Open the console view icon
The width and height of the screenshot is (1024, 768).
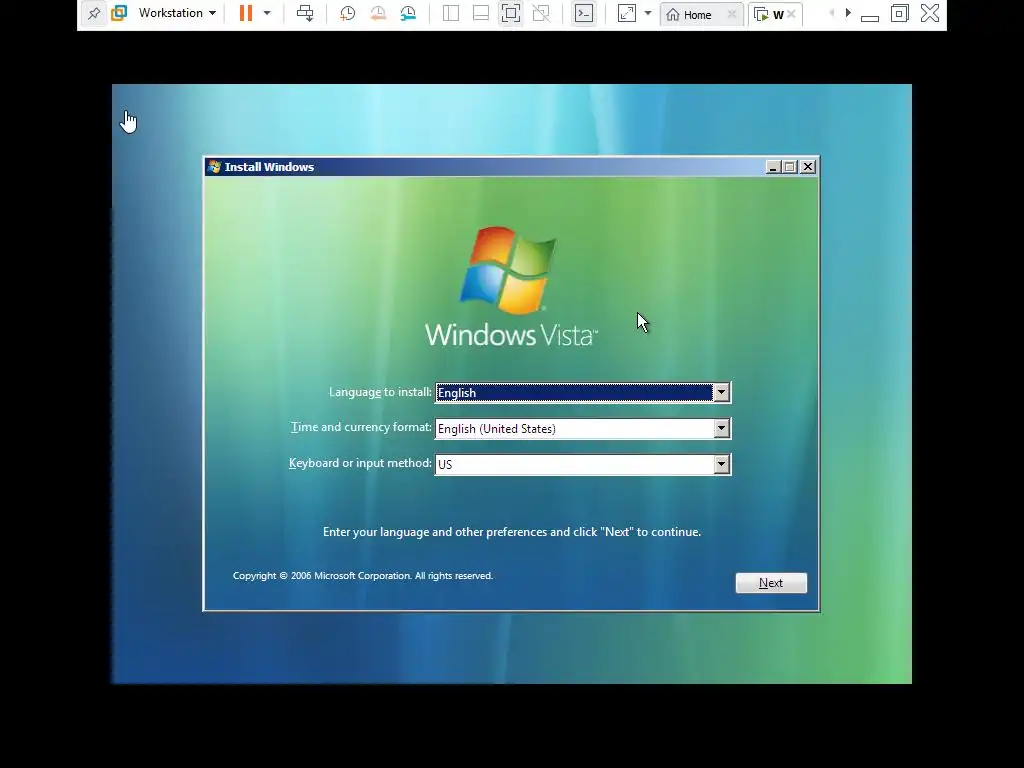pos(584,13)
